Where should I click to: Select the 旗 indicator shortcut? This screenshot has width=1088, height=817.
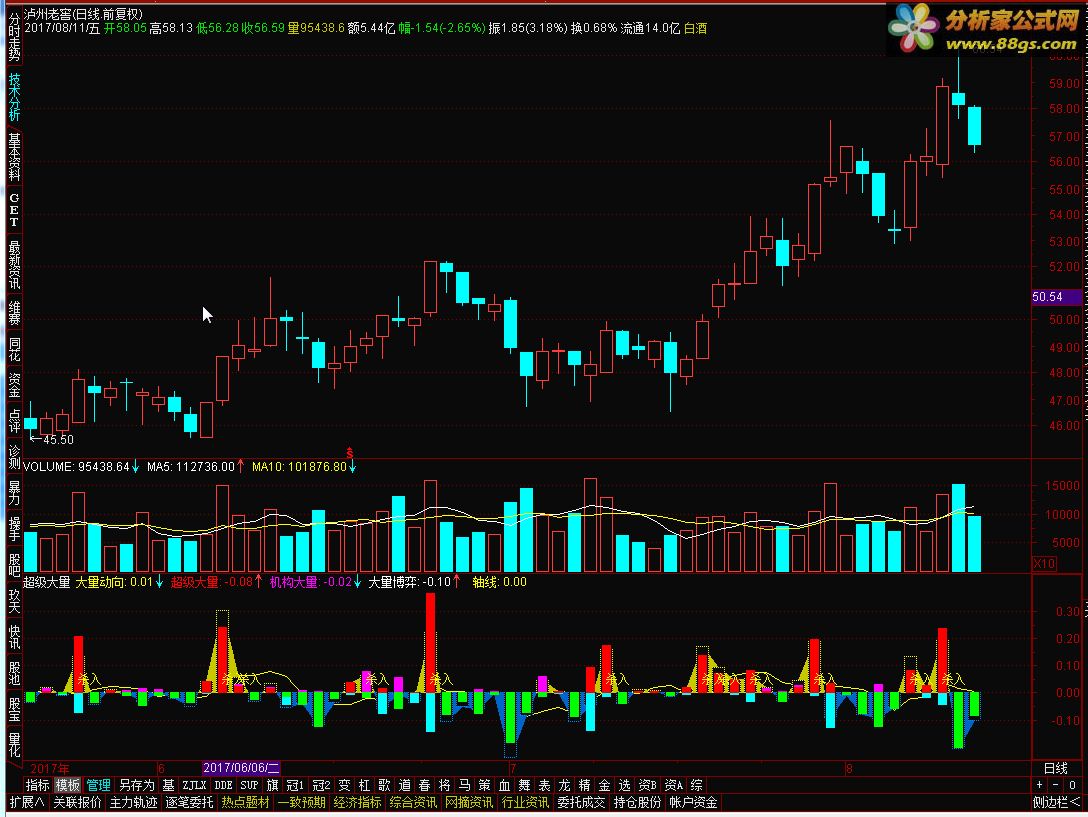click(x=273, y=785)
